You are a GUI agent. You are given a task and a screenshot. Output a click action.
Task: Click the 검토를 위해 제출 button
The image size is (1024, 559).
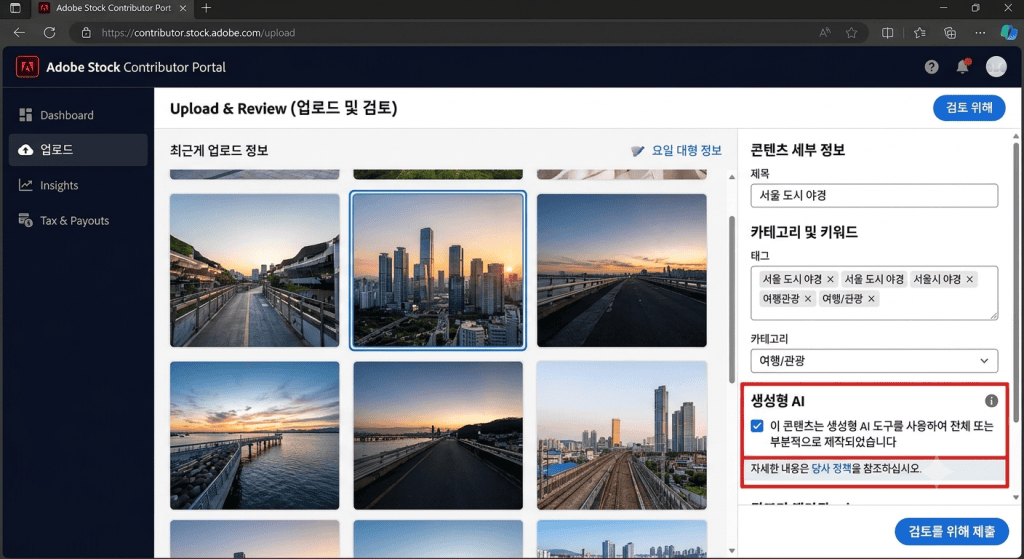[x=952, y=532]
